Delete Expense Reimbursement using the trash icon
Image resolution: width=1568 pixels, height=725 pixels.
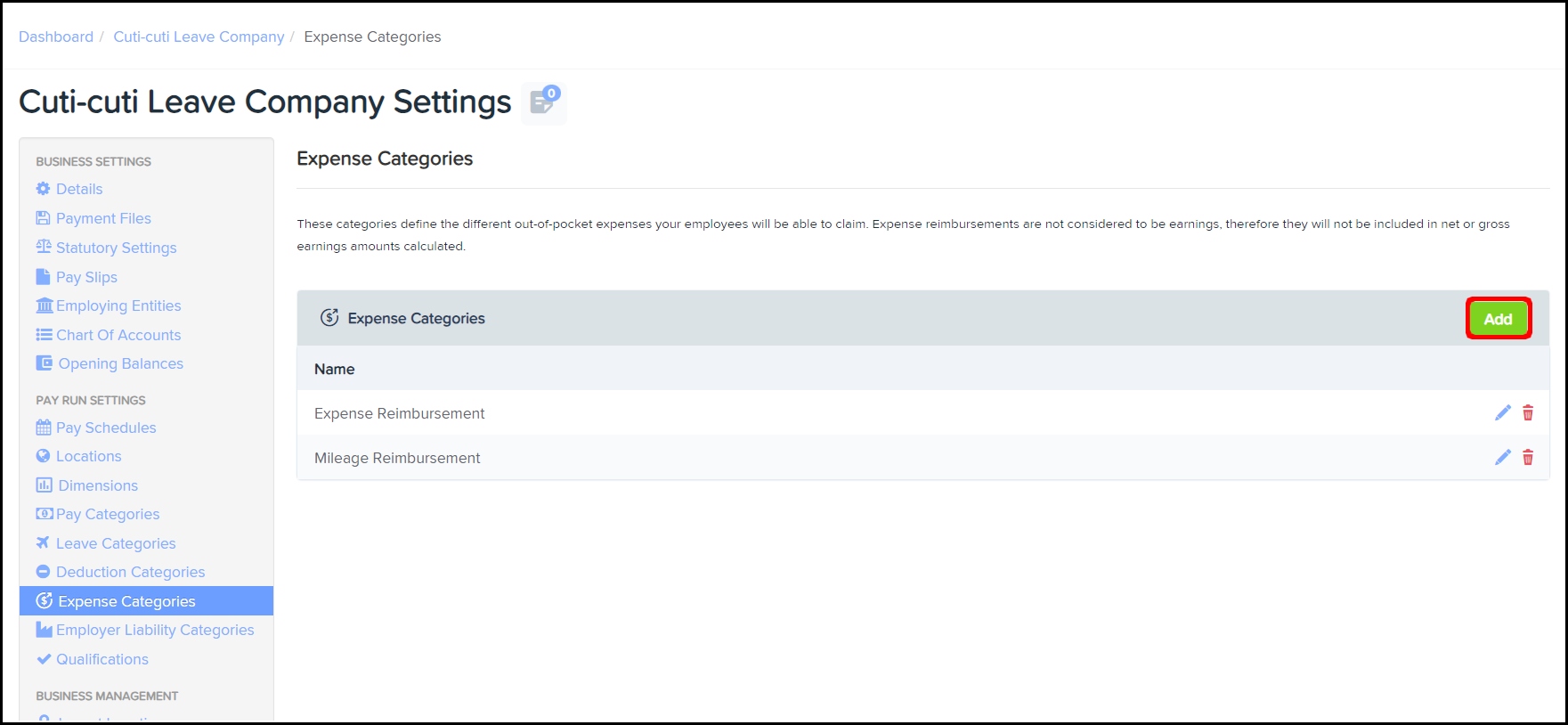pos(1528,413)
